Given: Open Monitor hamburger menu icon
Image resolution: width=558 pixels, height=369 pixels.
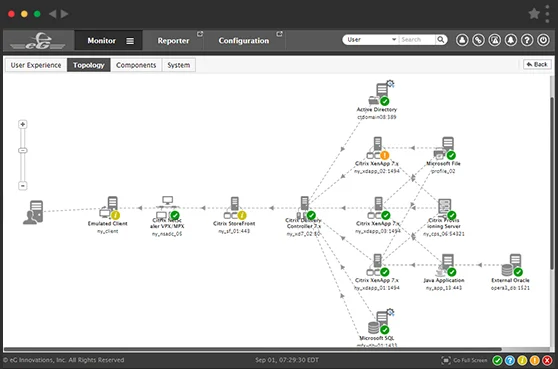Looking at the screenshot, I should click(x=130, y=41).
